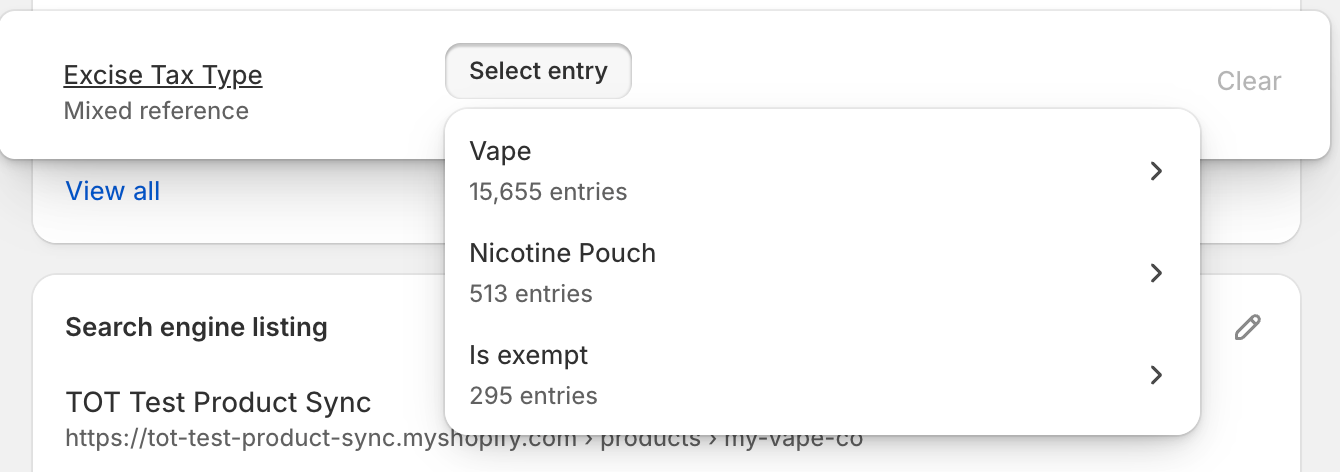This screenshot has width=1340, height=472.
Task: Choose the Vape entry type
Action: click(500, 152)
